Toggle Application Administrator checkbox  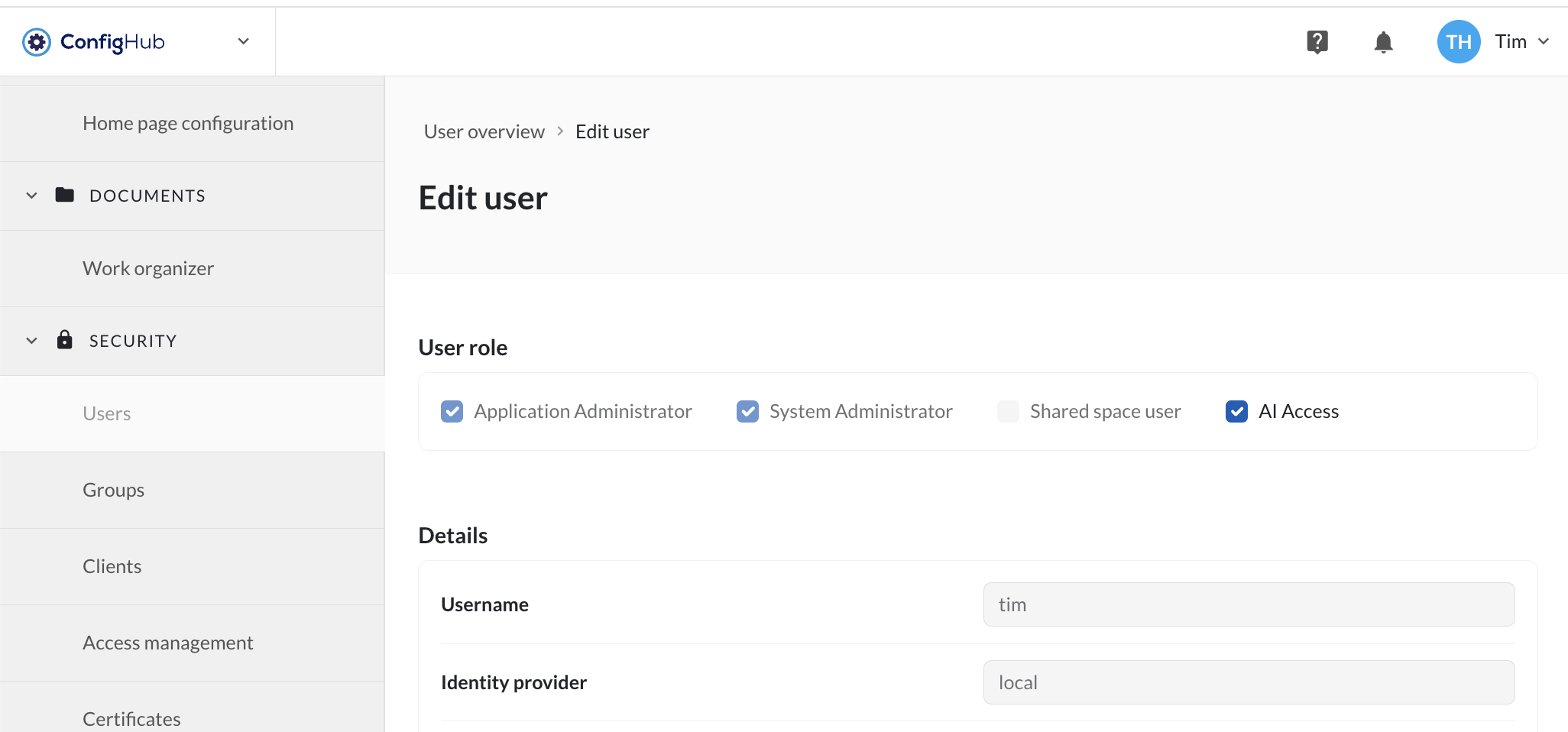[452, 412]
